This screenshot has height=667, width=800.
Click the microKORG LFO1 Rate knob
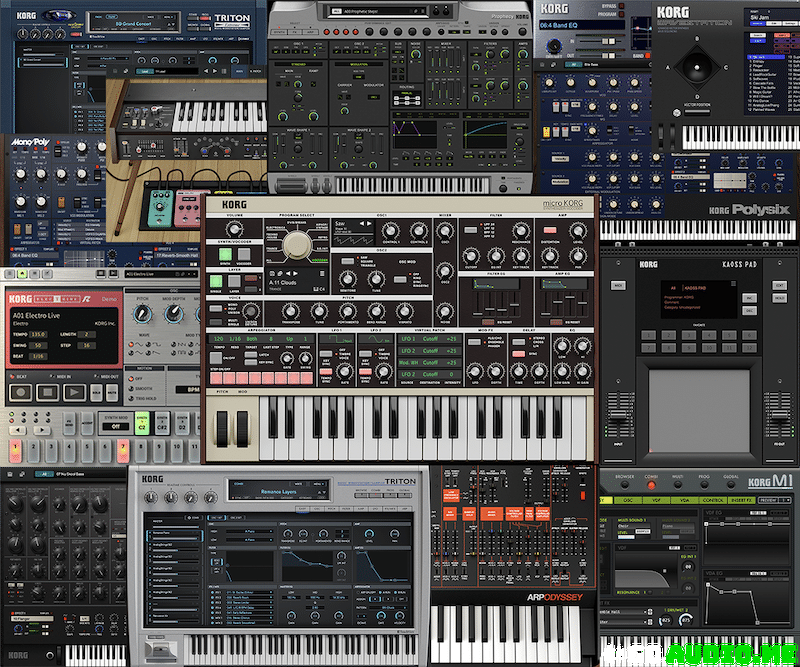point(345,371)
